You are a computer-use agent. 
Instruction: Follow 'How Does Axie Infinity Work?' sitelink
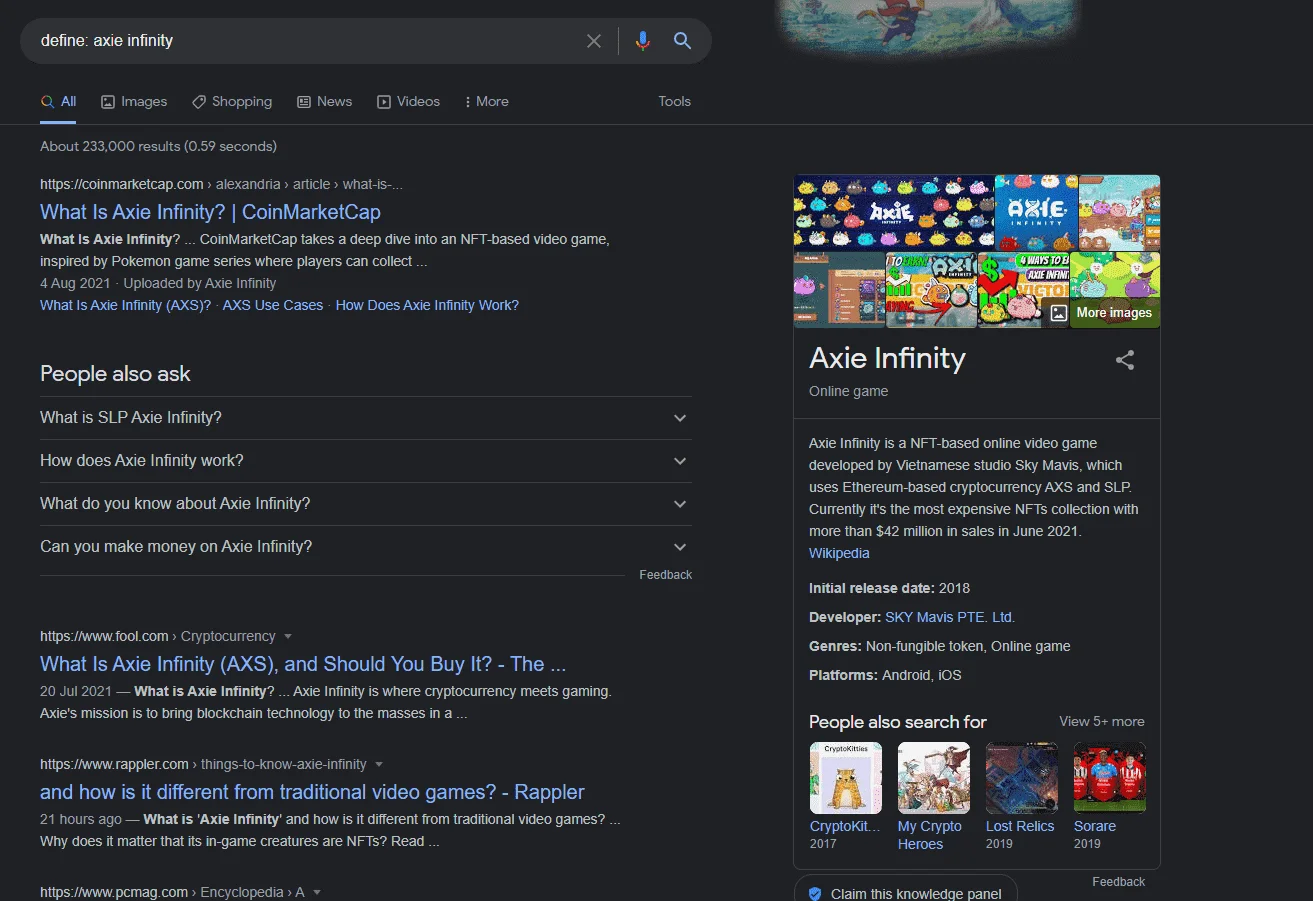[427, 306]
